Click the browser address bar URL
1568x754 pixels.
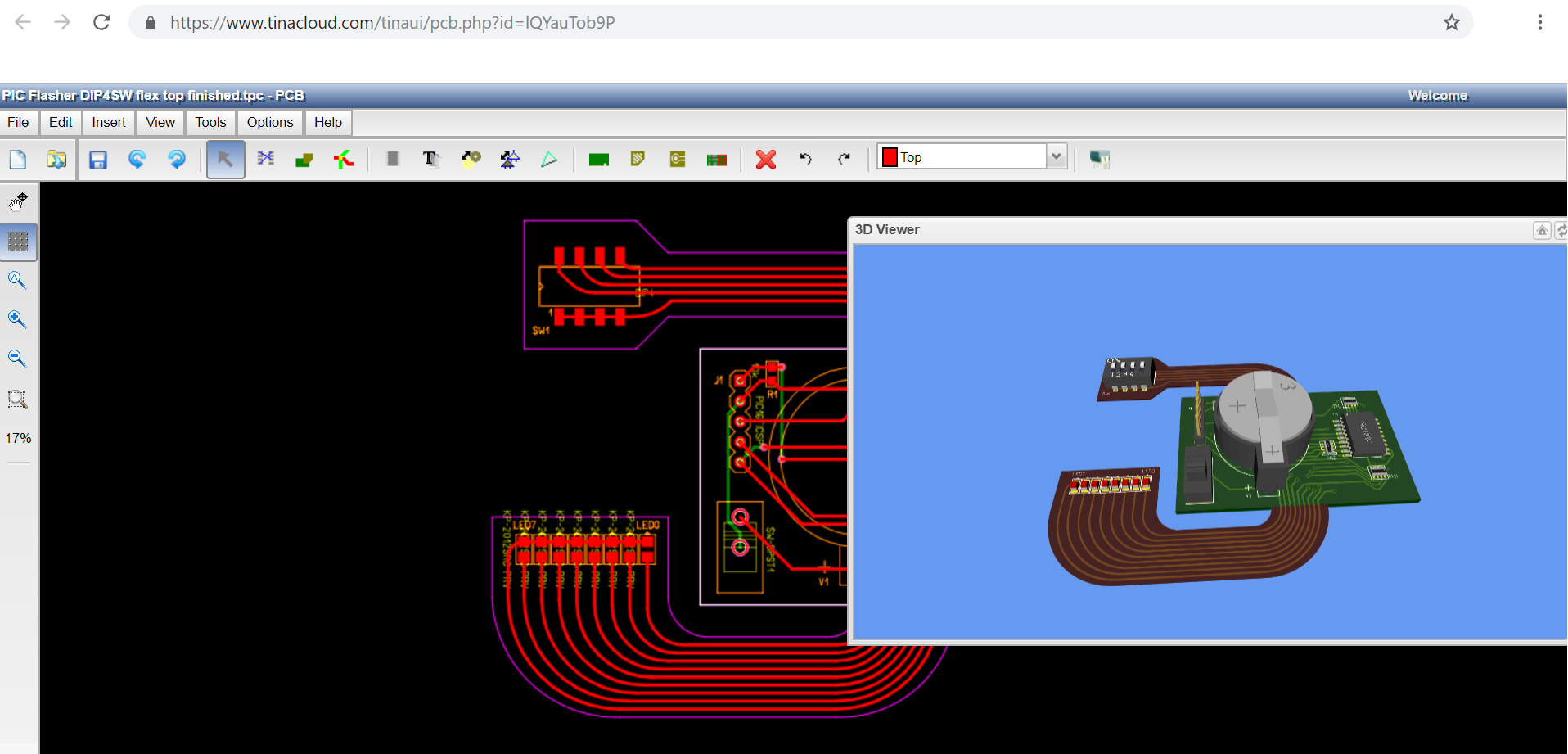[x=392, y=23]
